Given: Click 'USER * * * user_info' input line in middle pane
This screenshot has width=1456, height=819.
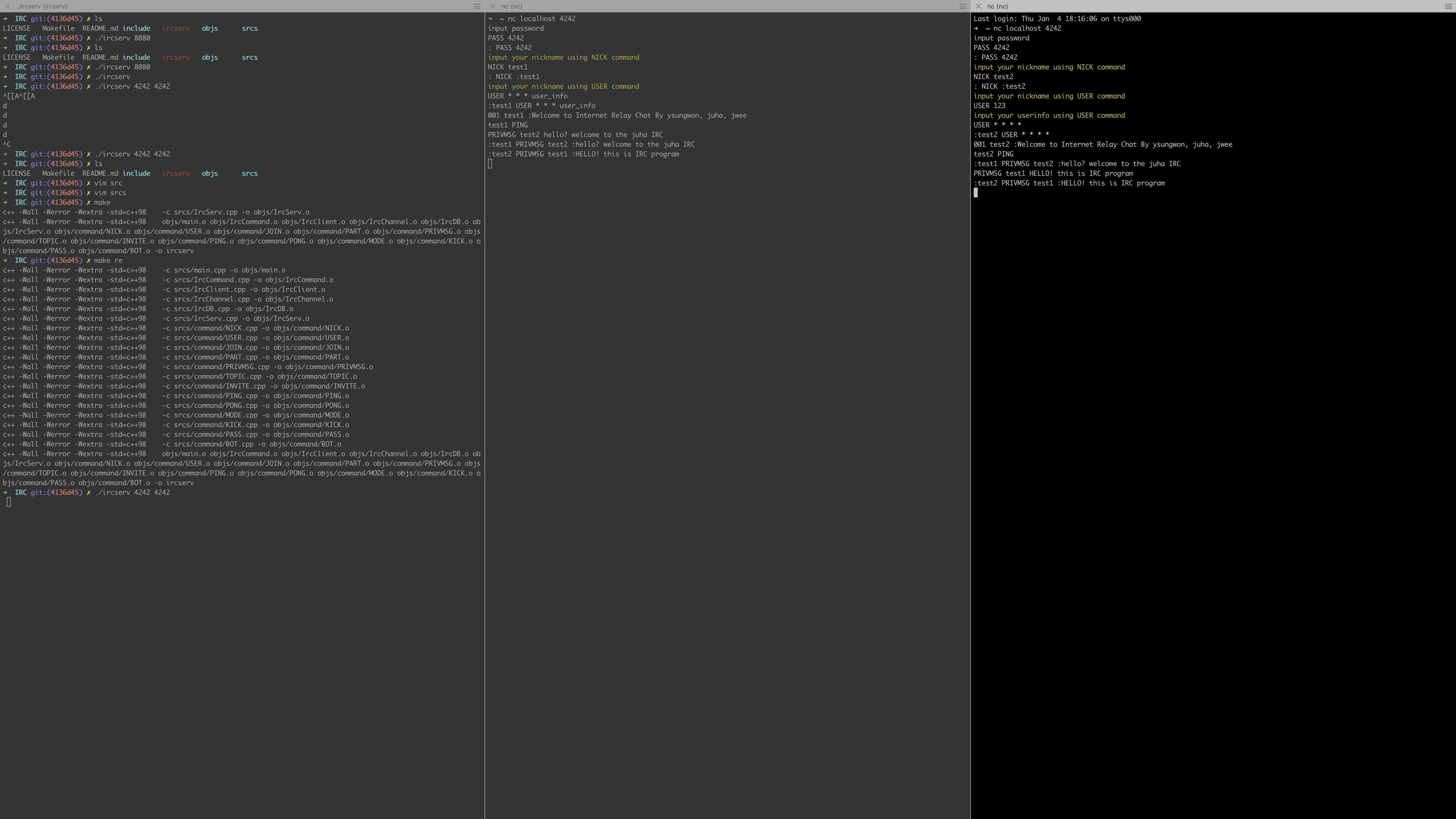Looking at the screenshot, I should click(527, 96).
